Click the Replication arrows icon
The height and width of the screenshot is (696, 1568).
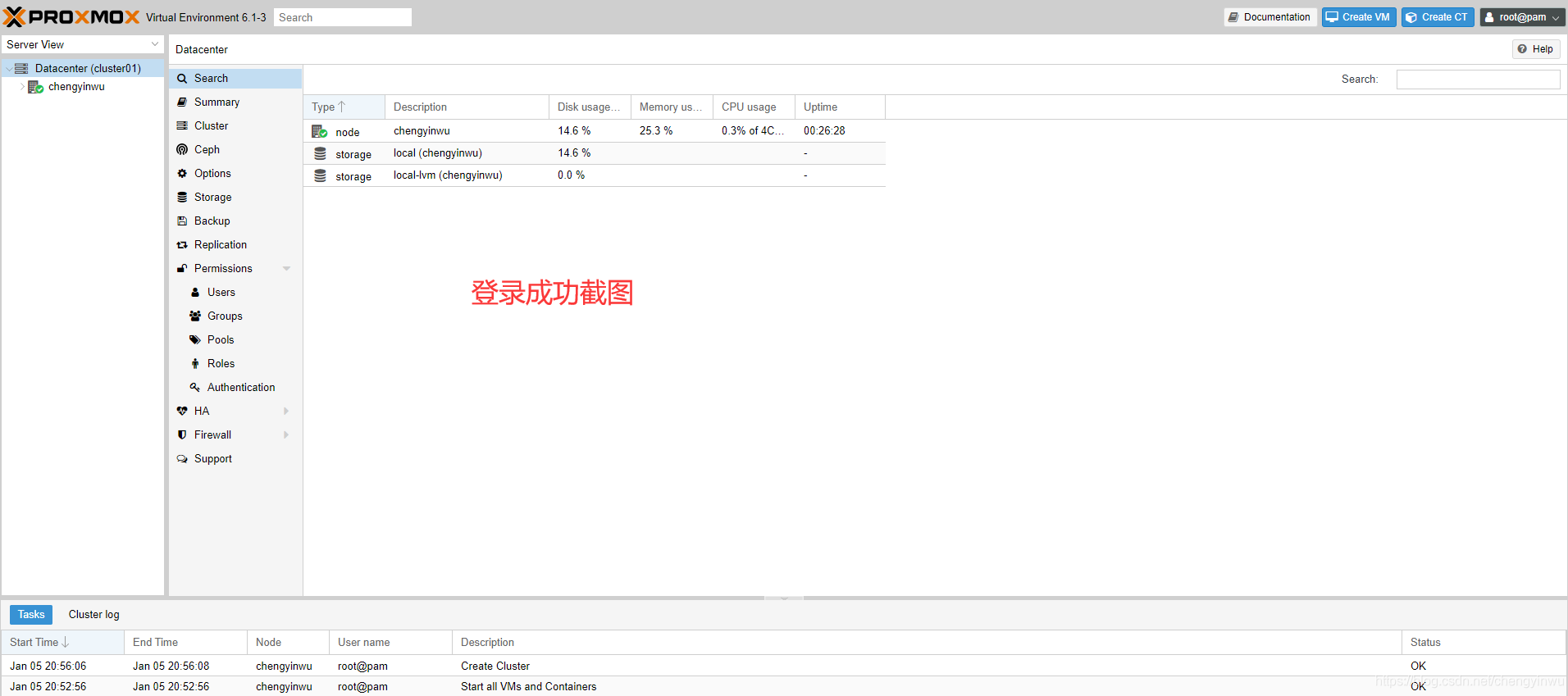[182, 245]
